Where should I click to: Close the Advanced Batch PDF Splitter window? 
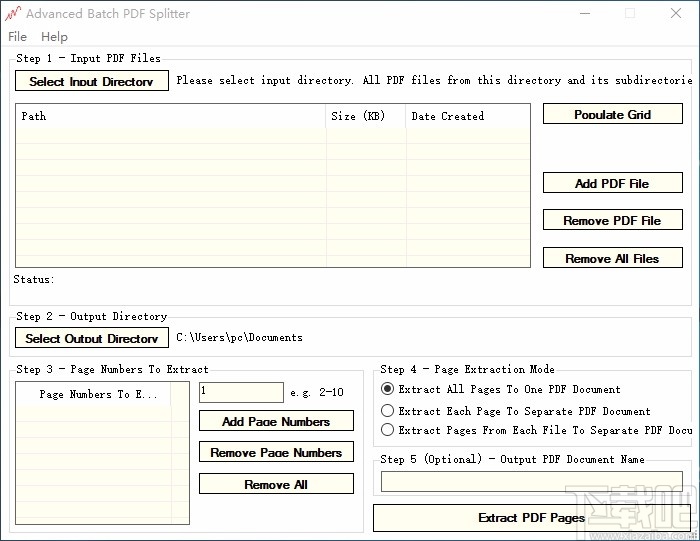(x=676, y=13)
